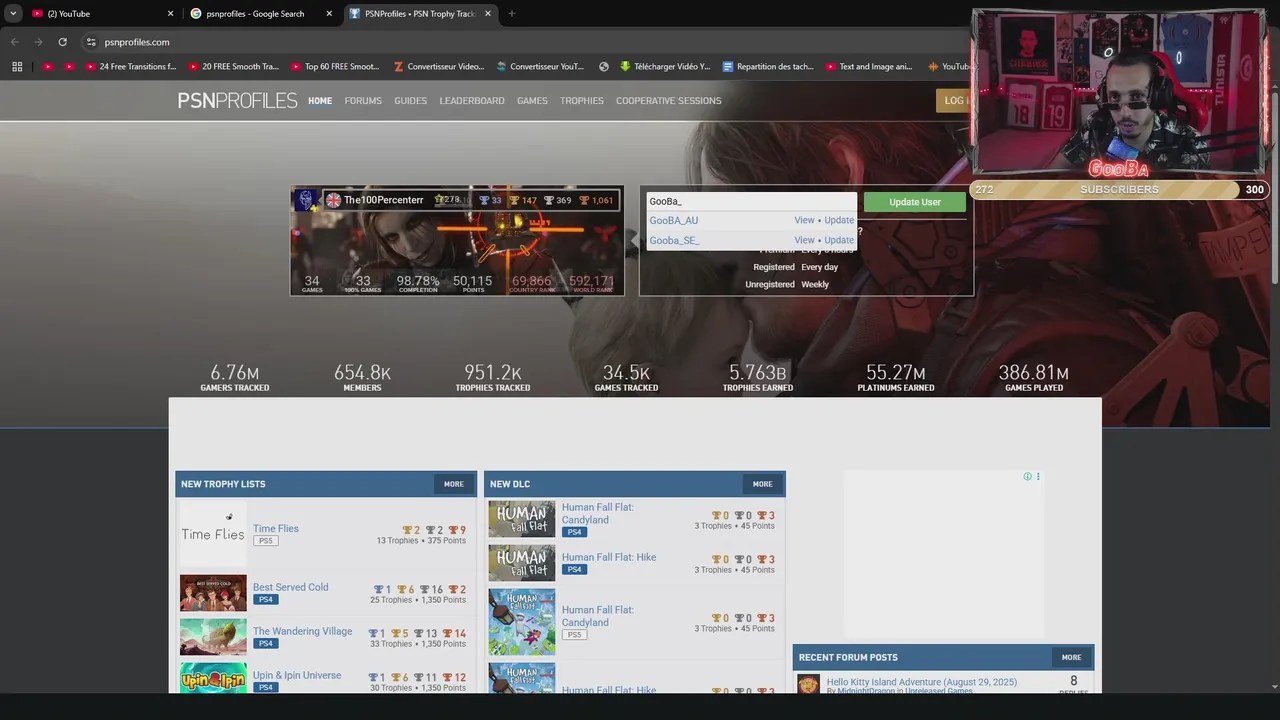Open the 20 FREE Smooth Tra... bookmark

tap(234, 67)
